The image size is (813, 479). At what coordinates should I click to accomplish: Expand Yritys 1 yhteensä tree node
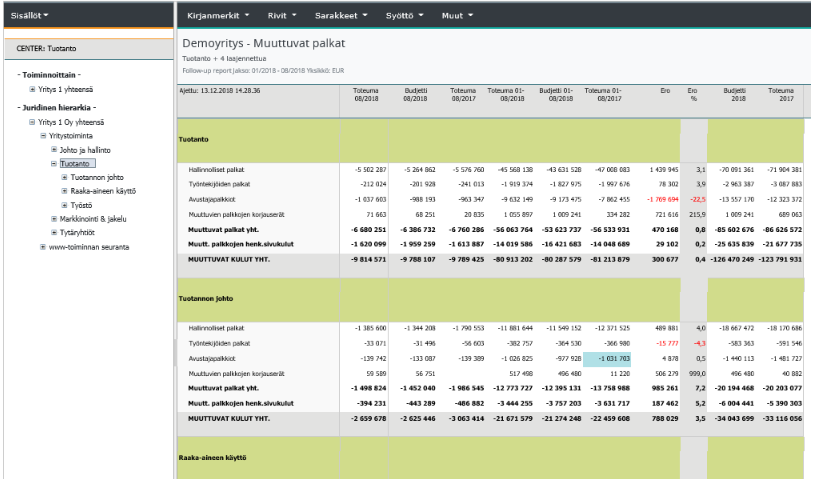[32, 90]
